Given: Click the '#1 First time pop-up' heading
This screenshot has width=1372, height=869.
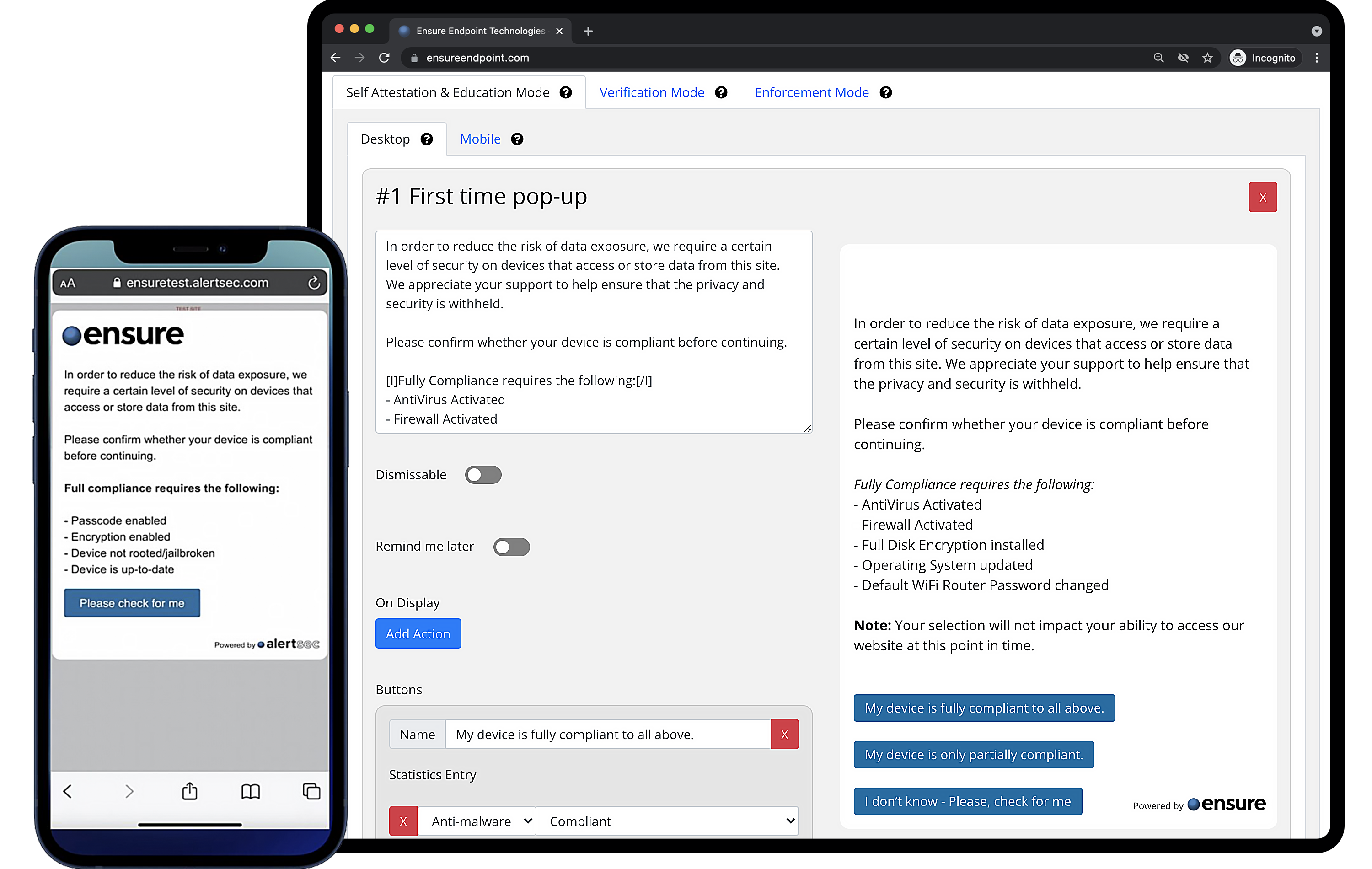Looking at the screenshot, I should (x=482, y=196).
